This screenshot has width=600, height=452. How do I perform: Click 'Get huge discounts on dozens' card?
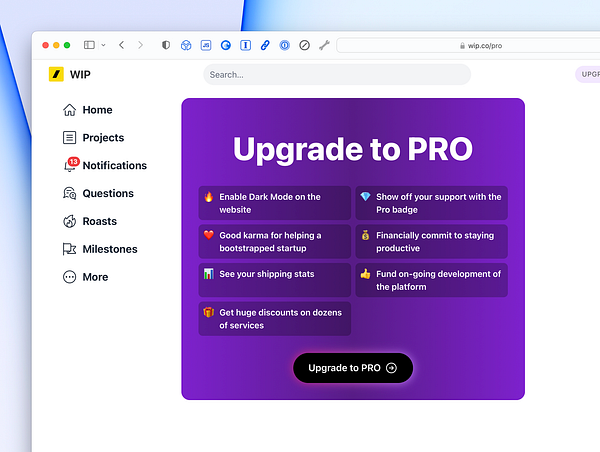pyautogui.click(x=275, y=319)
